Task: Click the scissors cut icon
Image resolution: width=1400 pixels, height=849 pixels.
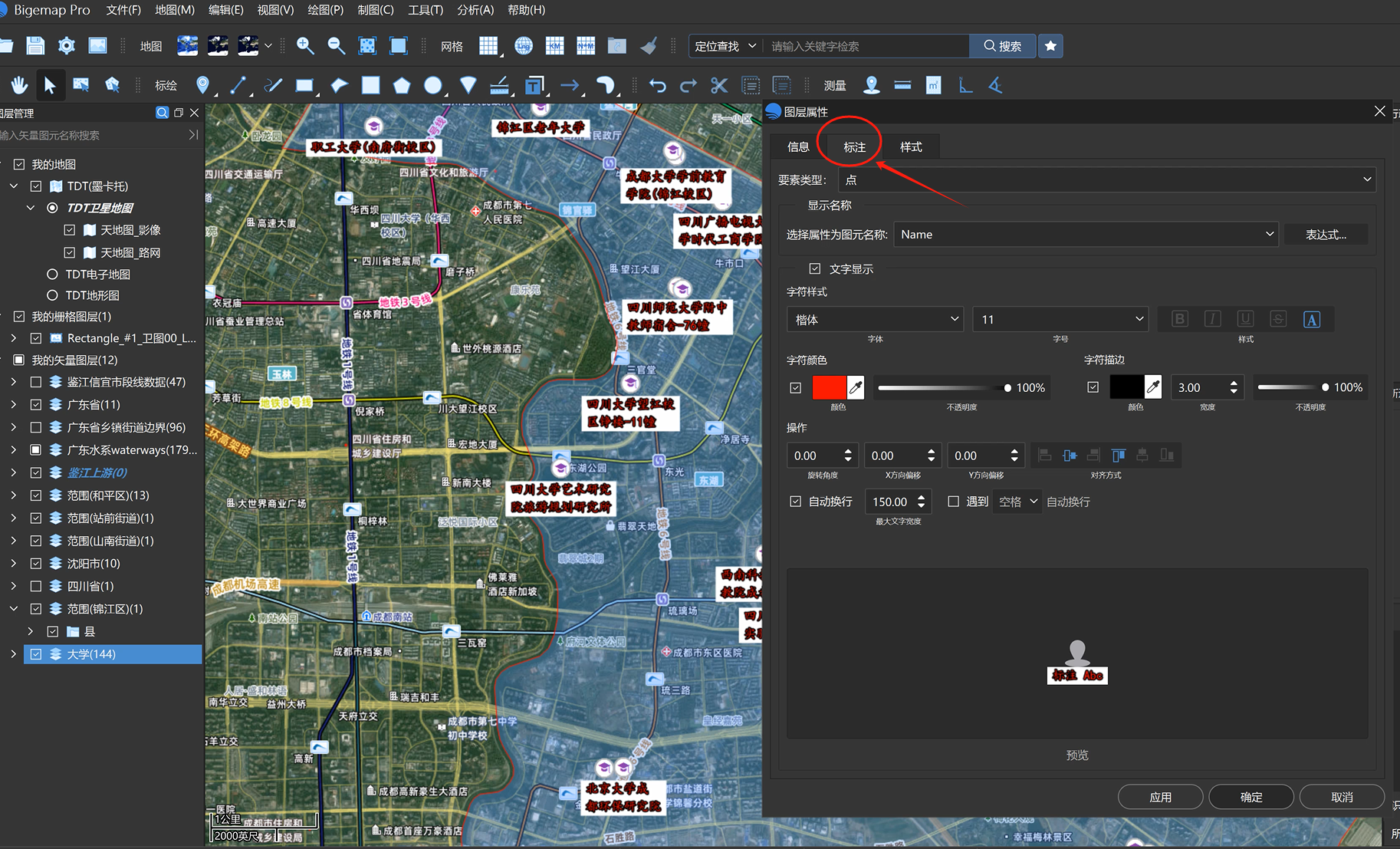Action: 718,84
